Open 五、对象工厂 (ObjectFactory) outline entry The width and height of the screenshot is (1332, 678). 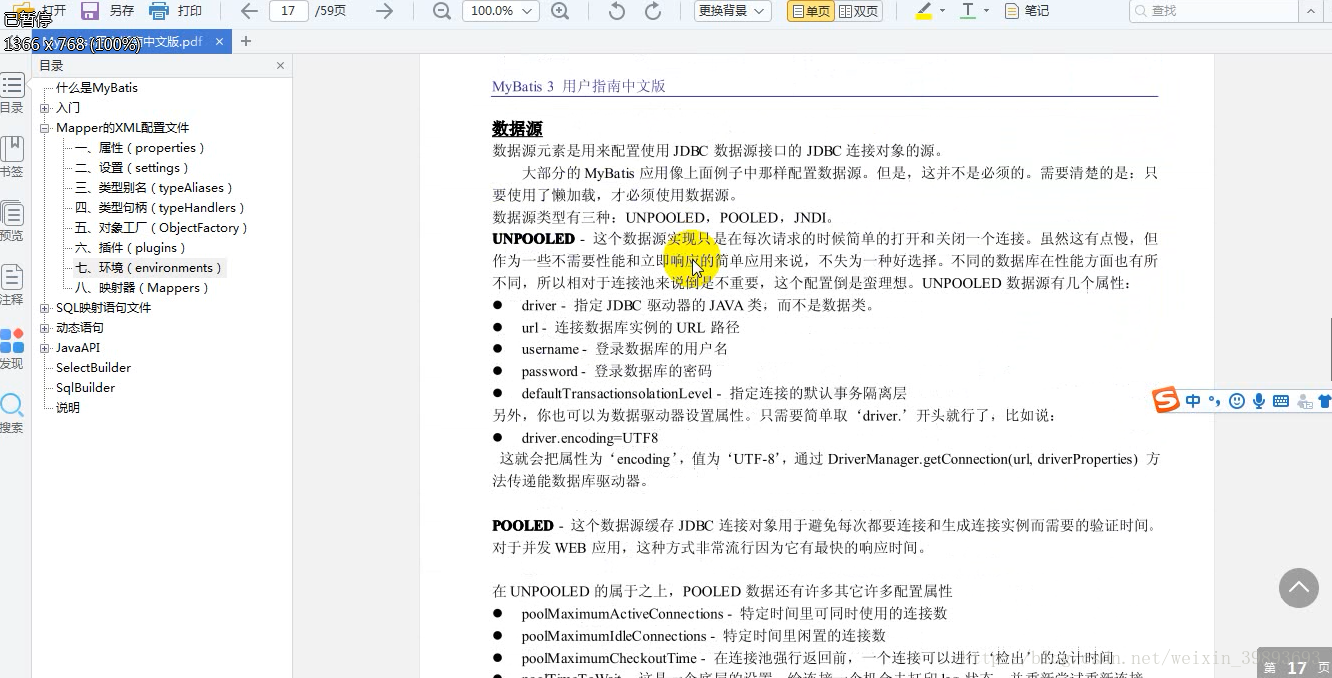[161, 228]
